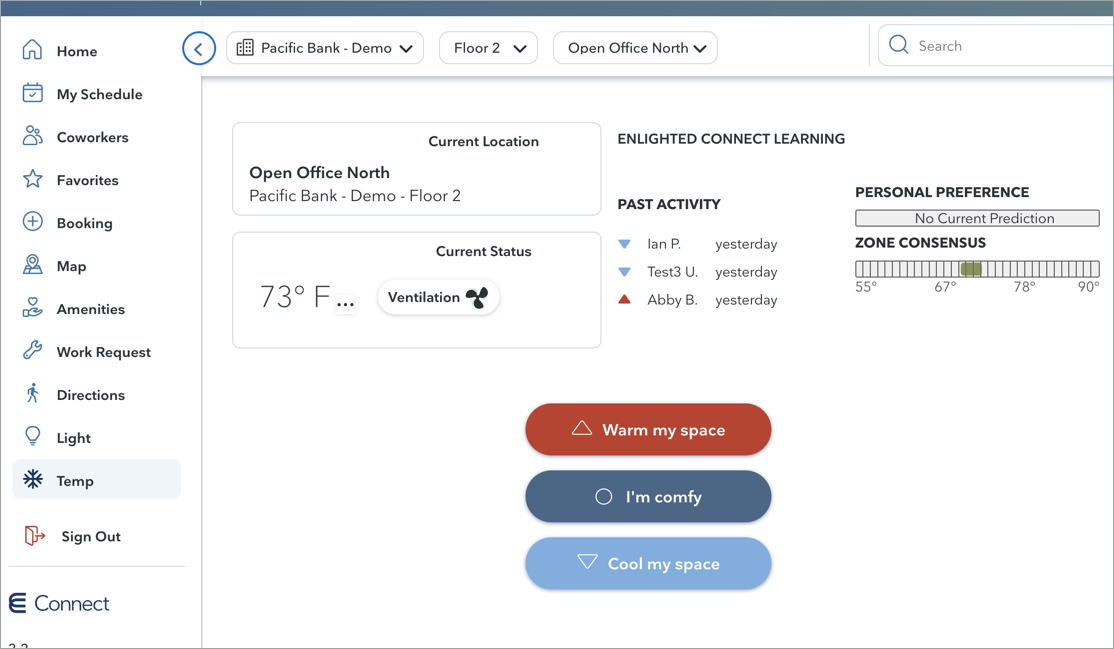
Task: Click the 55° scale label
Action: [865, 286]
